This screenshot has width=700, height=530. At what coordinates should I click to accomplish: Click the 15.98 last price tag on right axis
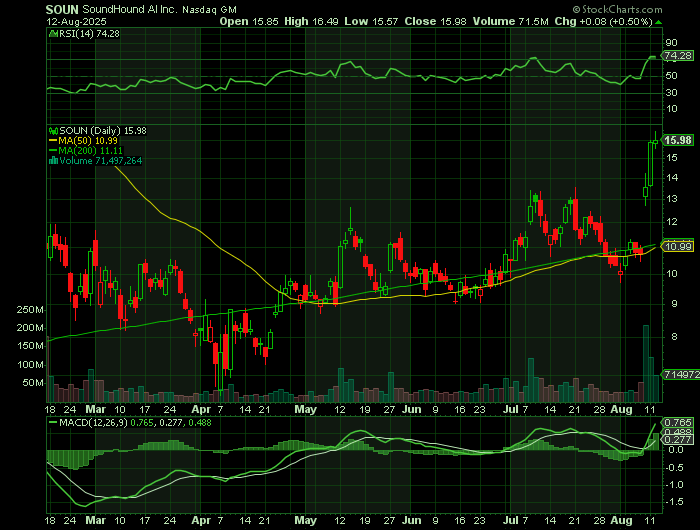pyautogui.click(x=678, y=140)
